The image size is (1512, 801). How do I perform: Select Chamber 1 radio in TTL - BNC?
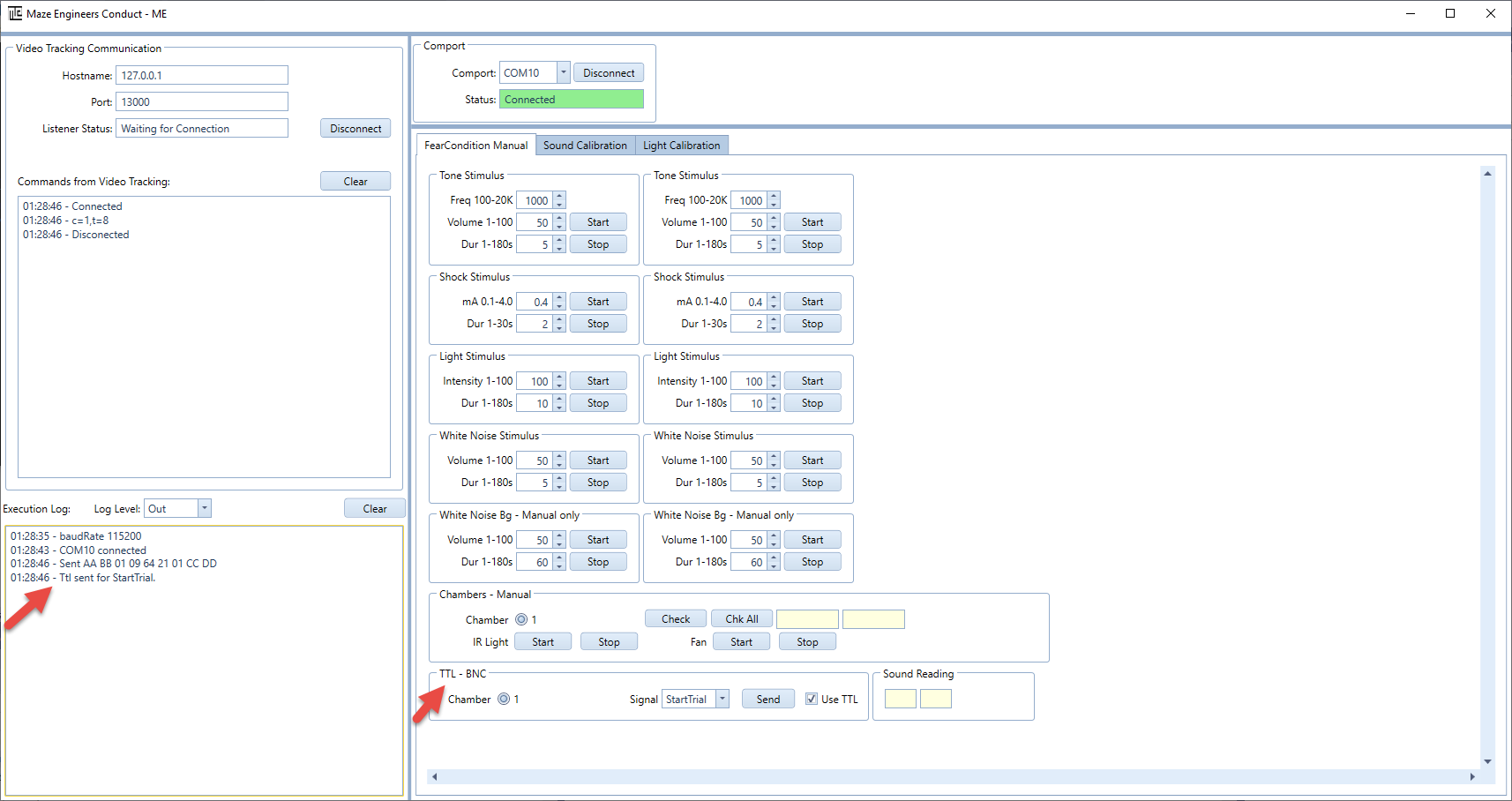(x=504, y=699)
